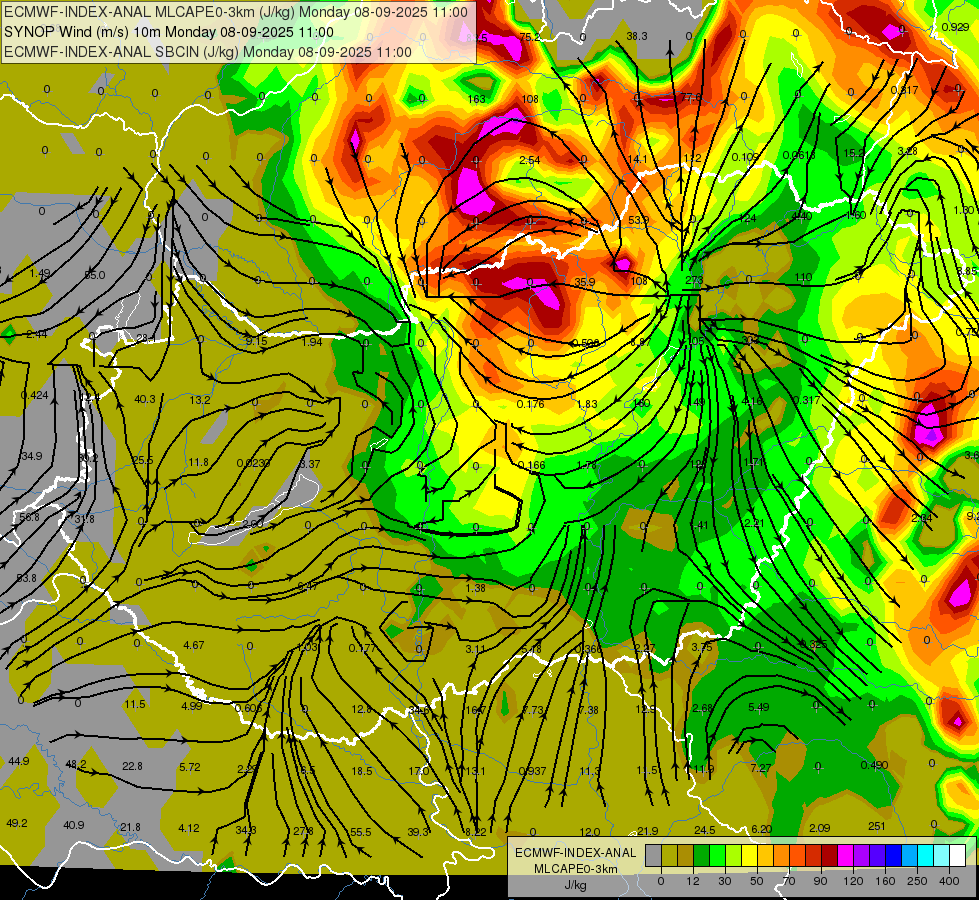Click the cyan swatch in the legend
The width and height of the screenshot is (979, 900).
coord(926,855)
